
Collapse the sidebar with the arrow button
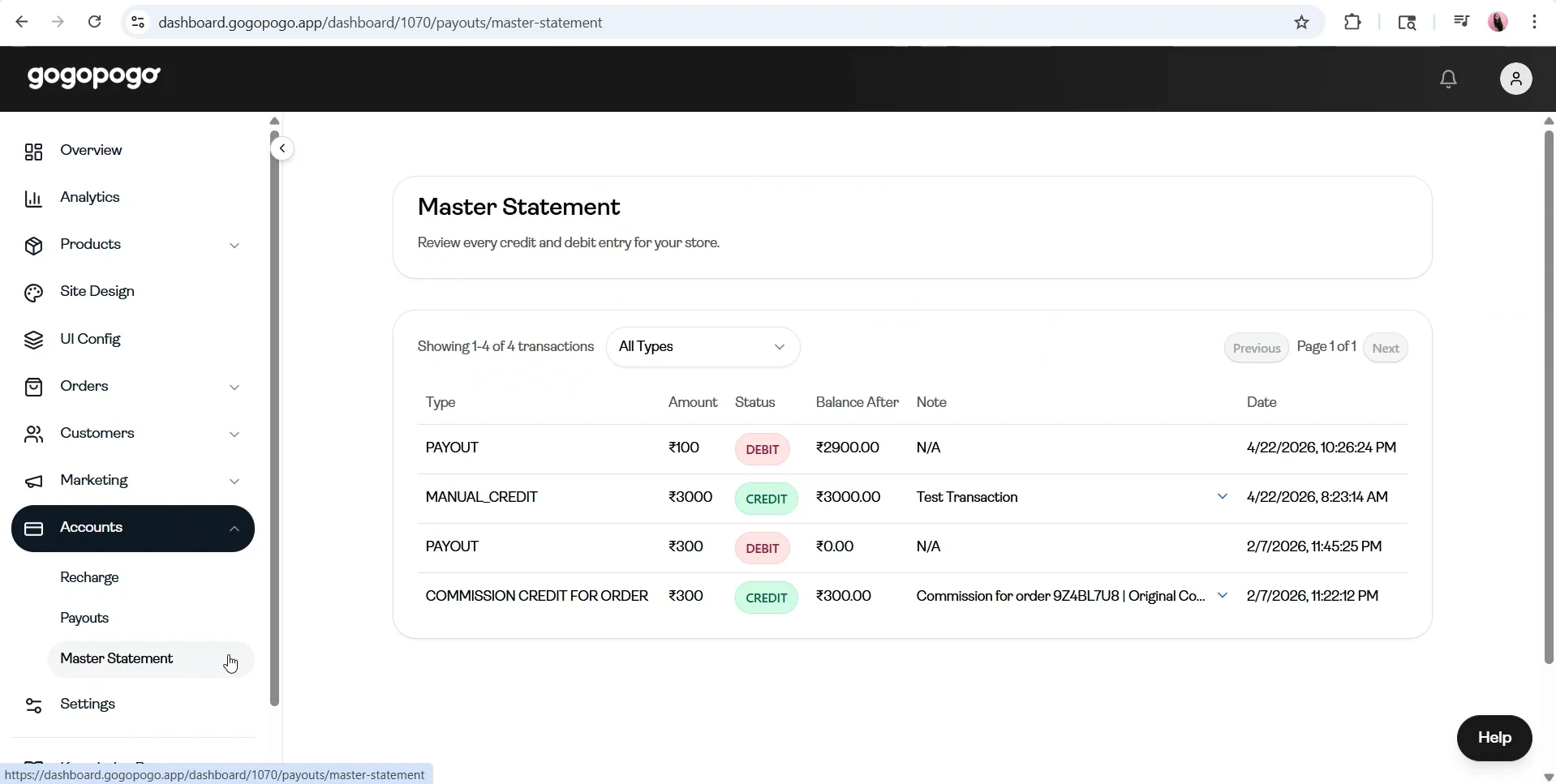(x=282, y=148)
